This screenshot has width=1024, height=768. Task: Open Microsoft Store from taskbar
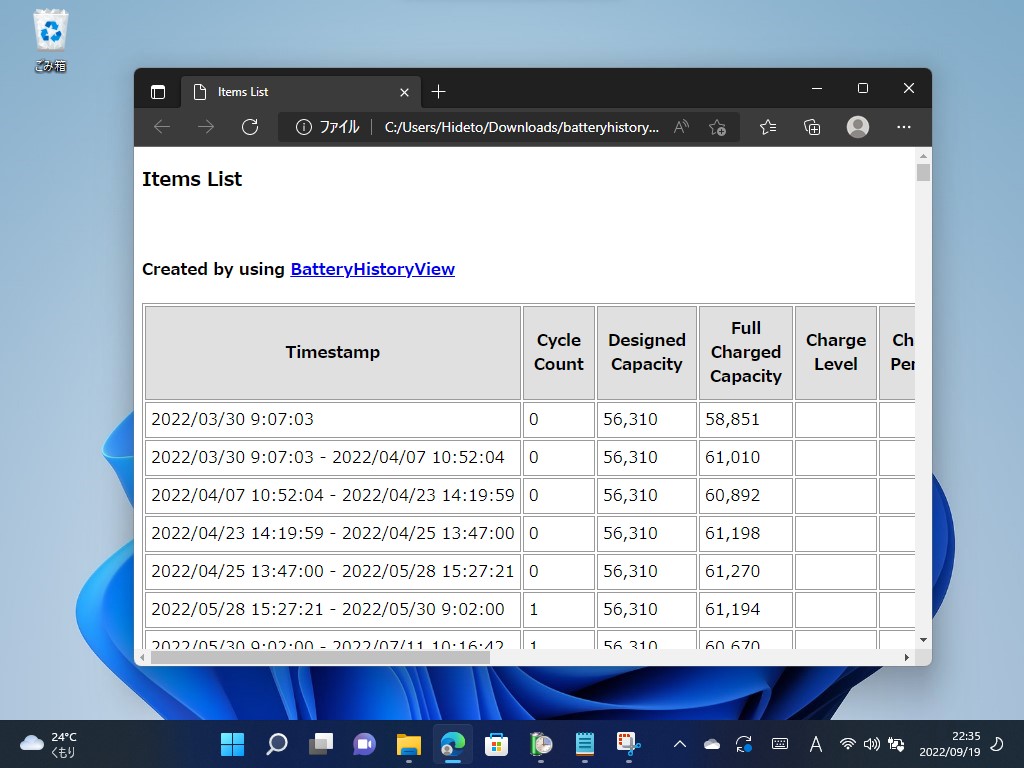tap(496, 744)
